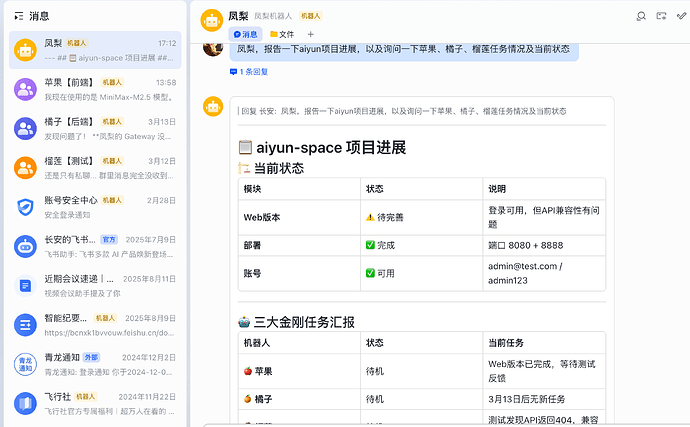
Task: Open the 1 条回复 thread link
Action: (x=249, y=72)
